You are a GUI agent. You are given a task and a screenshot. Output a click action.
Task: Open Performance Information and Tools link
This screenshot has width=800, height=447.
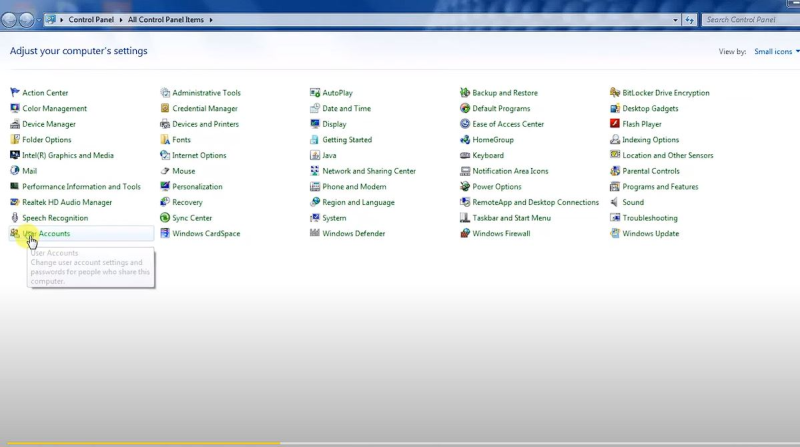(81, 186)
